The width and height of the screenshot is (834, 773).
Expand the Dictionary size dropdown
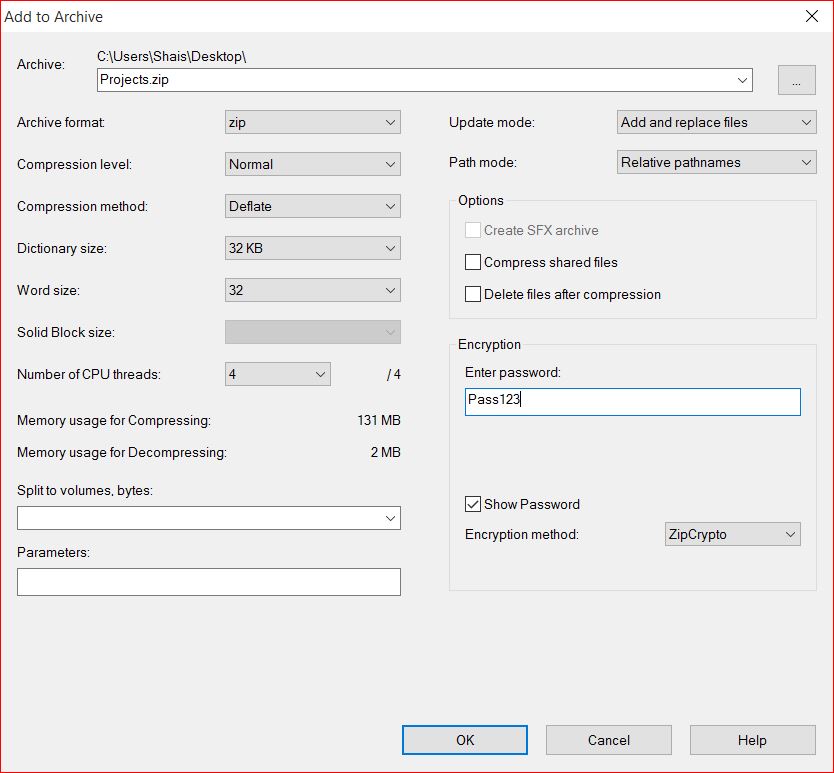pyautogui.click(x=313, y=248)
